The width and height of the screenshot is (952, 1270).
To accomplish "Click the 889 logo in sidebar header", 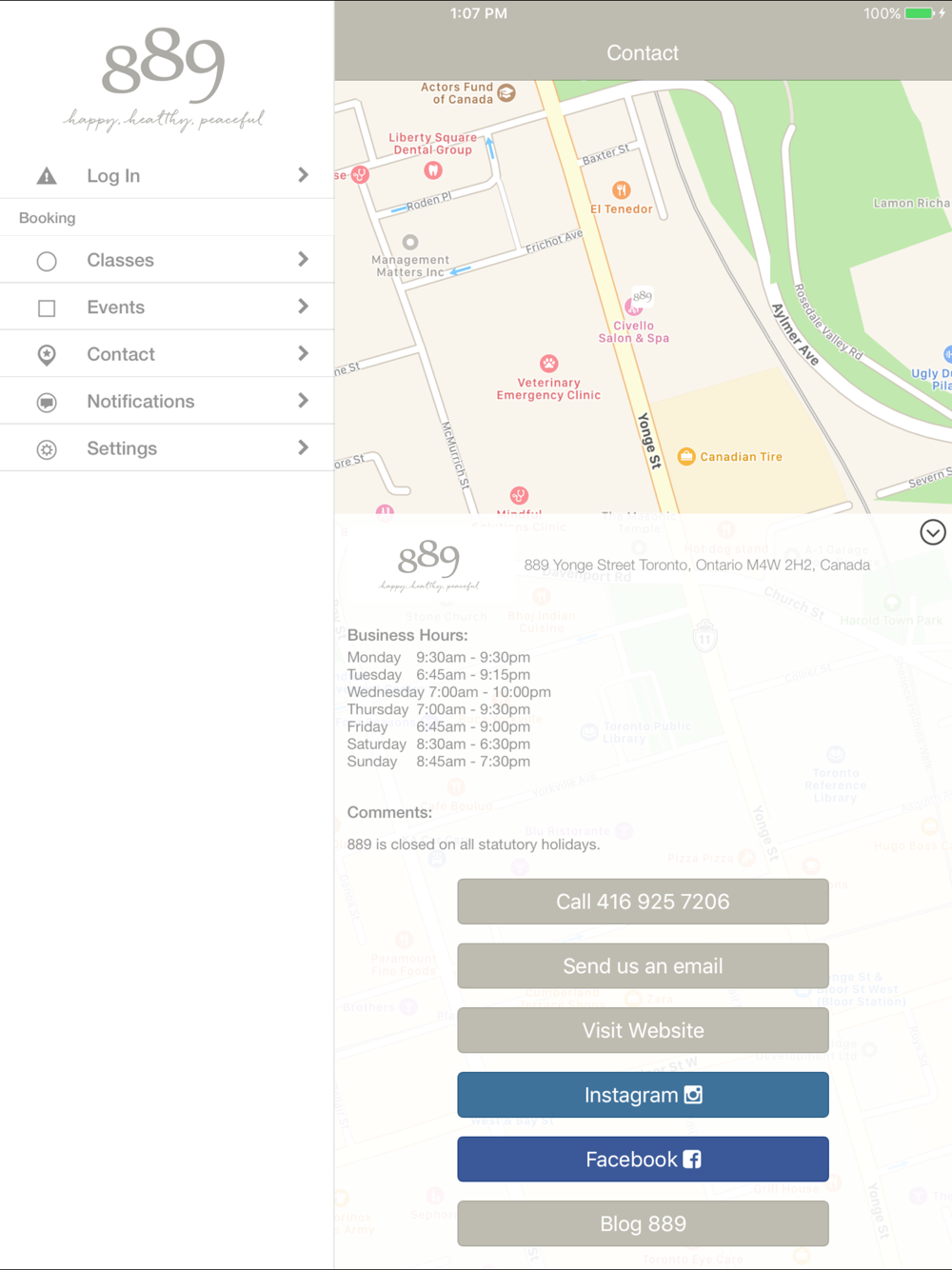I will point(164,65).
